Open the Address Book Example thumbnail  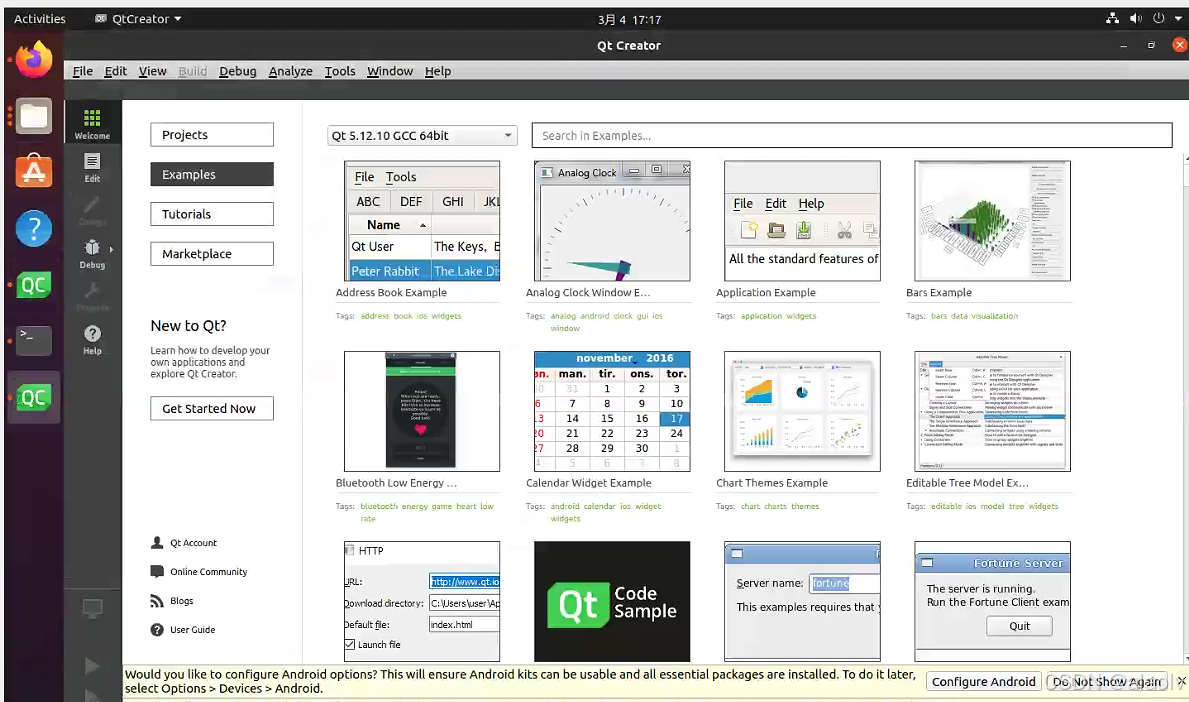click(x=422, y=221)
